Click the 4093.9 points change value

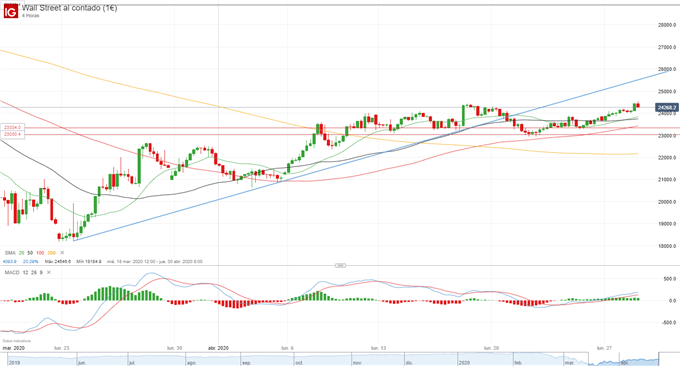pyautogui.click(x=9, y=262)
